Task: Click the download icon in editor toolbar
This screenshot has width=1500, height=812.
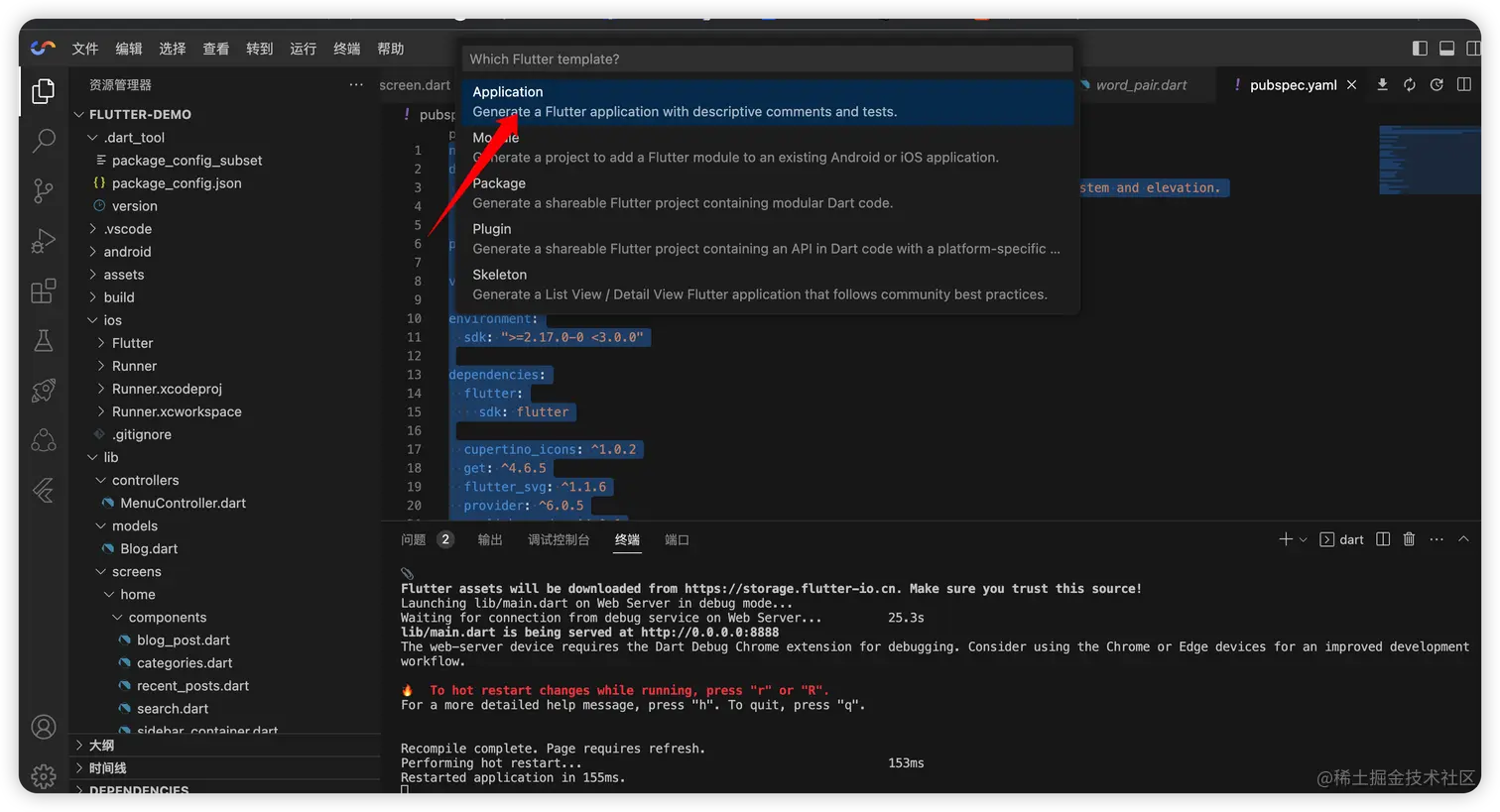Action: coord(1382,85)
